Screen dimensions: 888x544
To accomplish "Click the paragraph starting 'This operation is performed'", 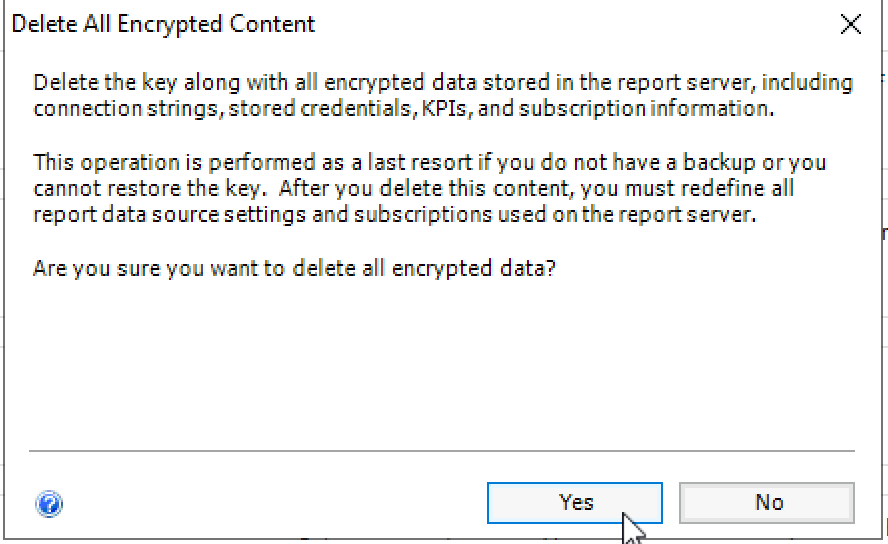I will [429, 189].
